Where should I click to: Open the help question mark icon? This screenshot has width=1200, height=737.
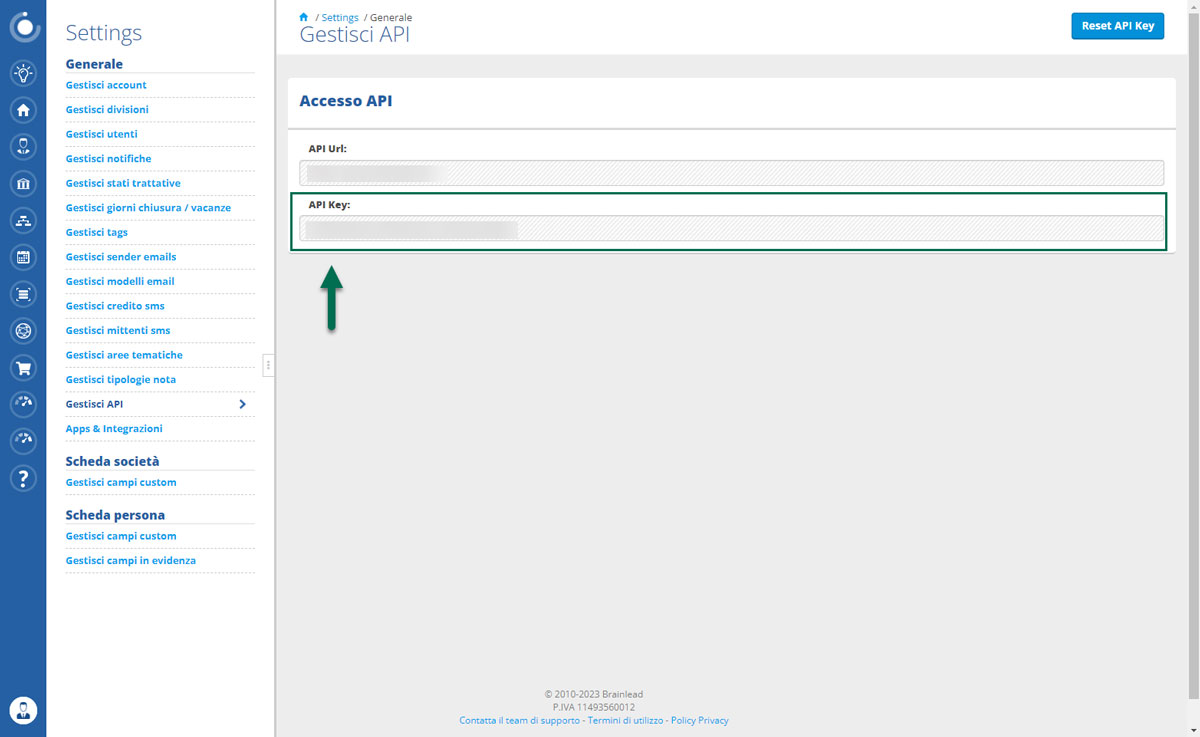pos(23,478)
